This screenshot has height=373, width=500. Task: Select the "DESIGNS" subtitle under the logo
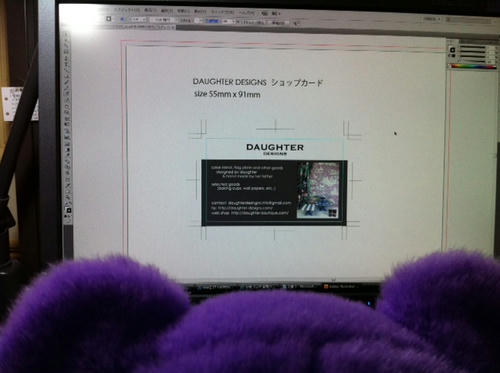click(x=275, y=154)
